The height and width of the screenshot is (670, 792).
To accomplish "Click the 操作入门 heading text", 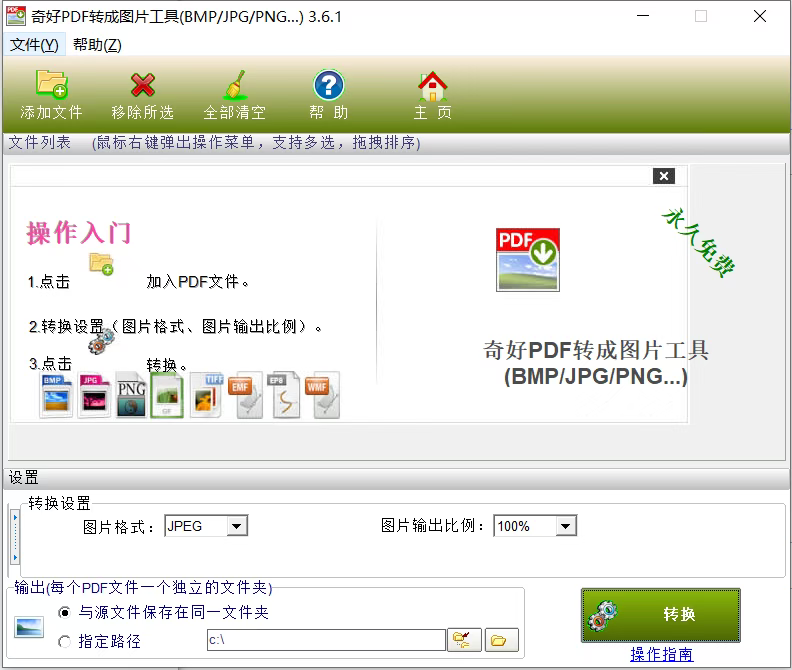I will [x=79, y=232].
